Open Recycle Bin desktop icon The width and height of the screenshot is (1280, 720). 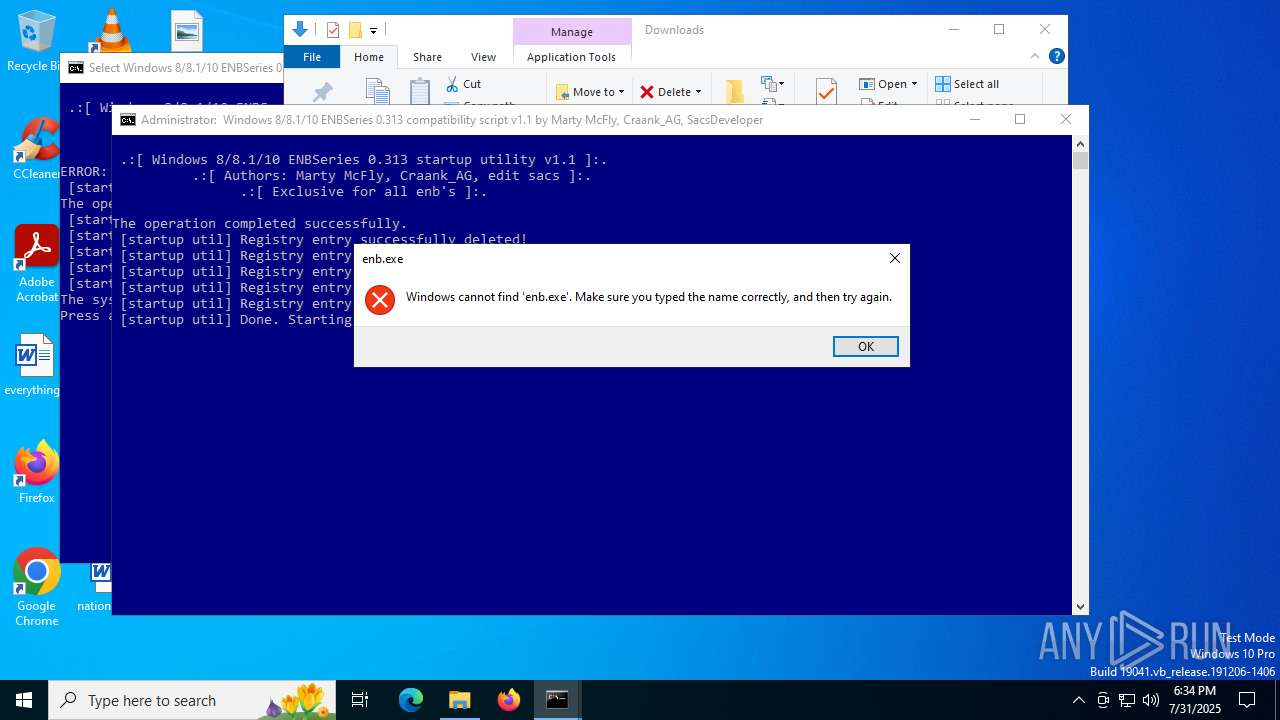(36, 42)
